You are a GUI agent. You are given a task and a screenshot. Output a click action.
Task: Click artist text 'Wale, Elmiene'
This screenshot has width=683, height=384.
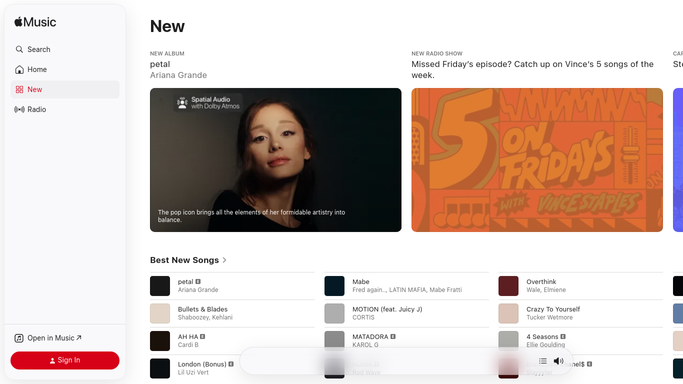546,290
